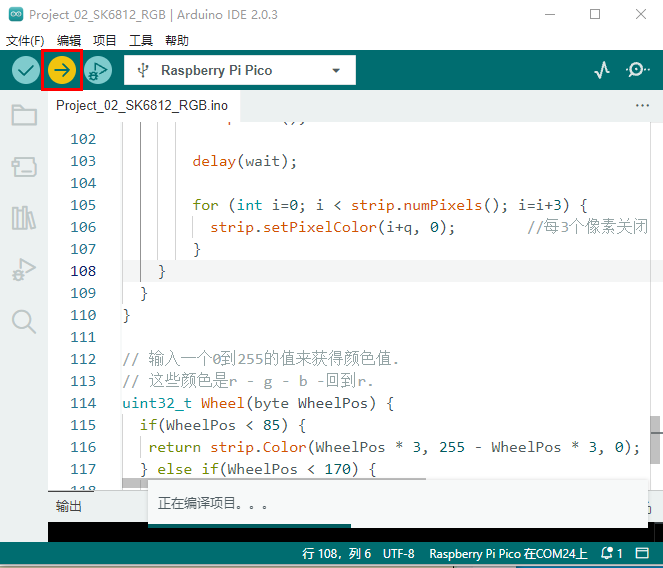The height and width of the screenshot is (568, 663).
Task: Select the Project_02_SK6812_RGB.ino tab
Action: (142, 105)
